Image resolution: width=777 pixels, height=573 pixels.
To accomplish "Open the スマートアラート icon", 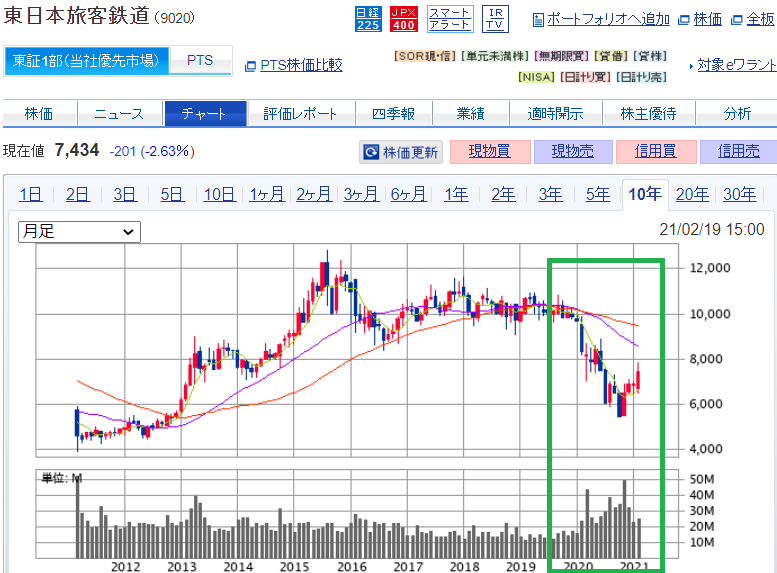I will (450, 19).
